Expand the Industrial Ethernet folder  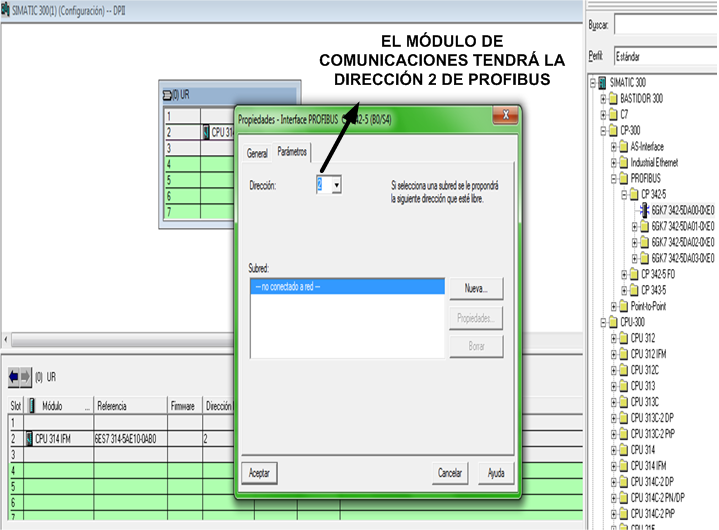[614, 163]
